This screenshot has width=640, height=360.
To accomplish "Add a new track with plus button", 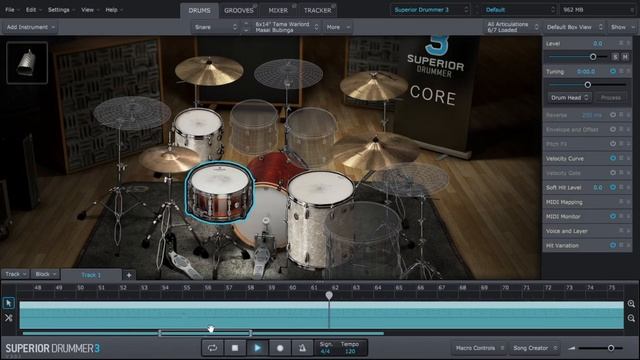I will tap(129, 275).
